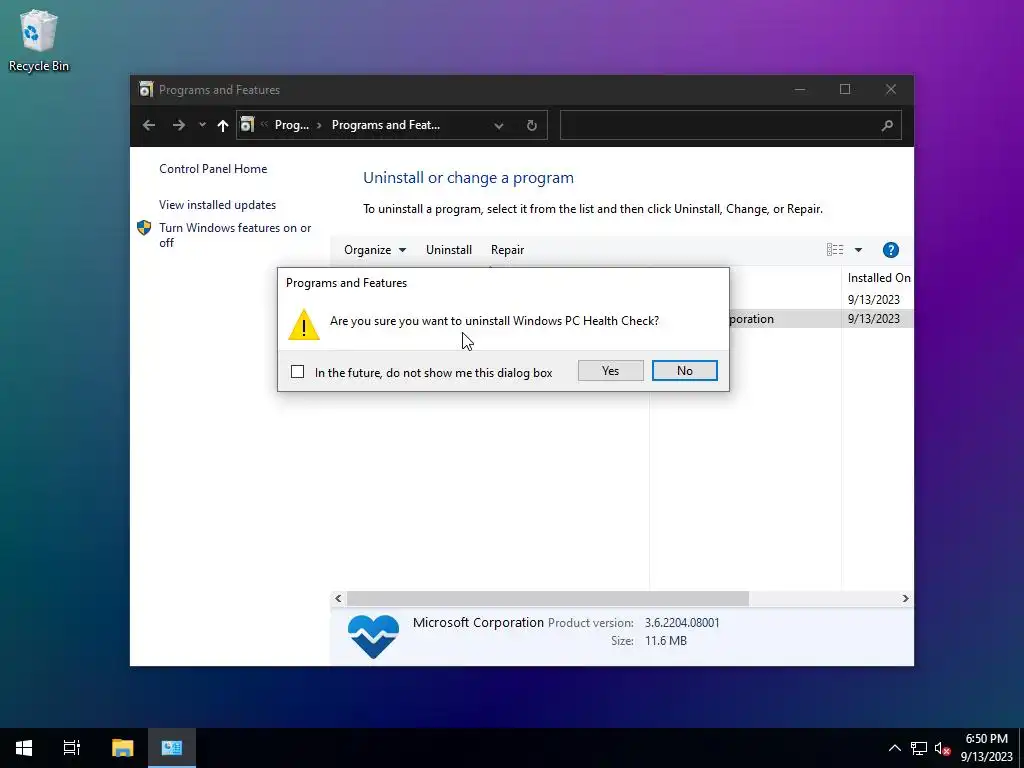Click the PC Health Check heart icon
This screenshot has width=1024, height=768.
point(373,635)
